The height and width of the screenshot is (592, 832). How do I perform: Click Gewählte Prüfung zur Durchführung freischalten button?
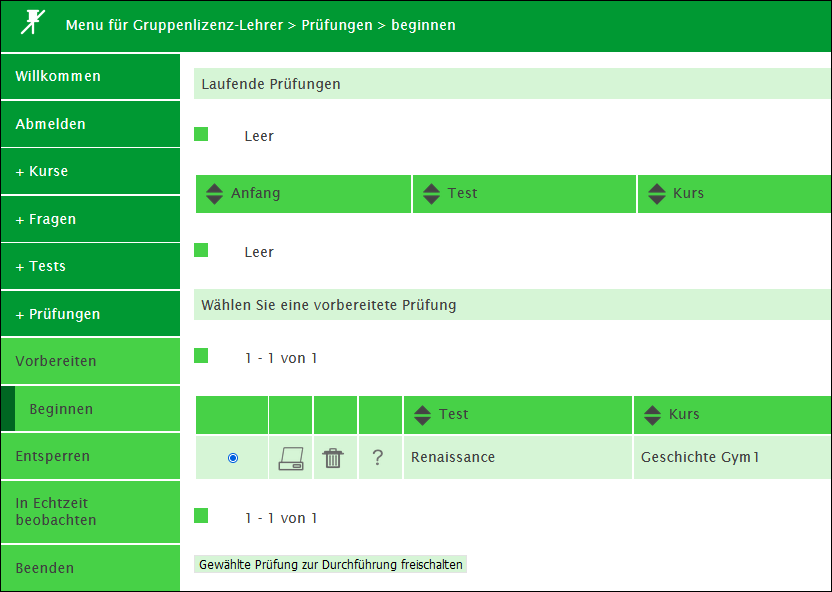click(331, 564)
